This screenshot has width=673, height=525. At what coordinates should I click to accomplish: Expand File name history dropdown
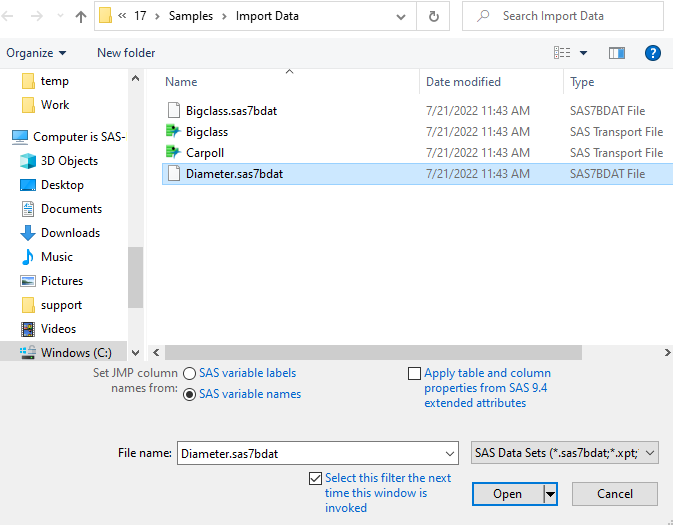(x=450, y=453)
